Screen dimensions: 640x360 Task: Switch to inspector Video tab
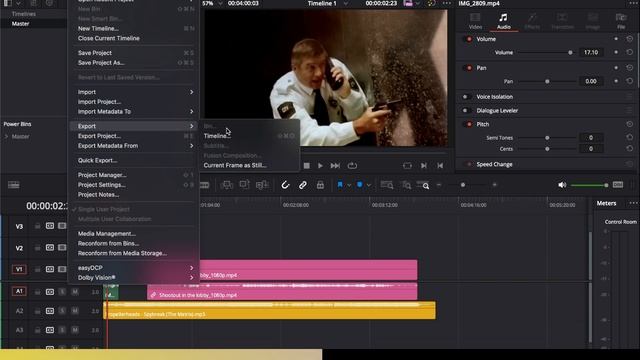click(475, 21)
